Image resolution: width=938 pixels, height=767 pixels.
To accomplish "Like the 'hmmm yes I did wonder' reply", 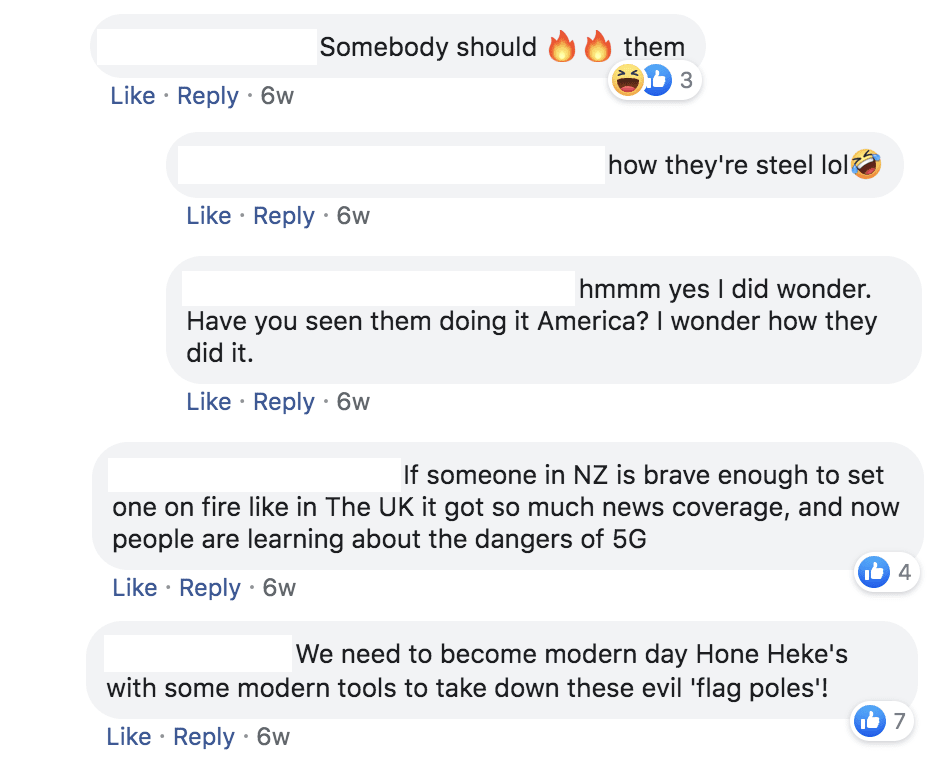I will [x=209, y=401].
